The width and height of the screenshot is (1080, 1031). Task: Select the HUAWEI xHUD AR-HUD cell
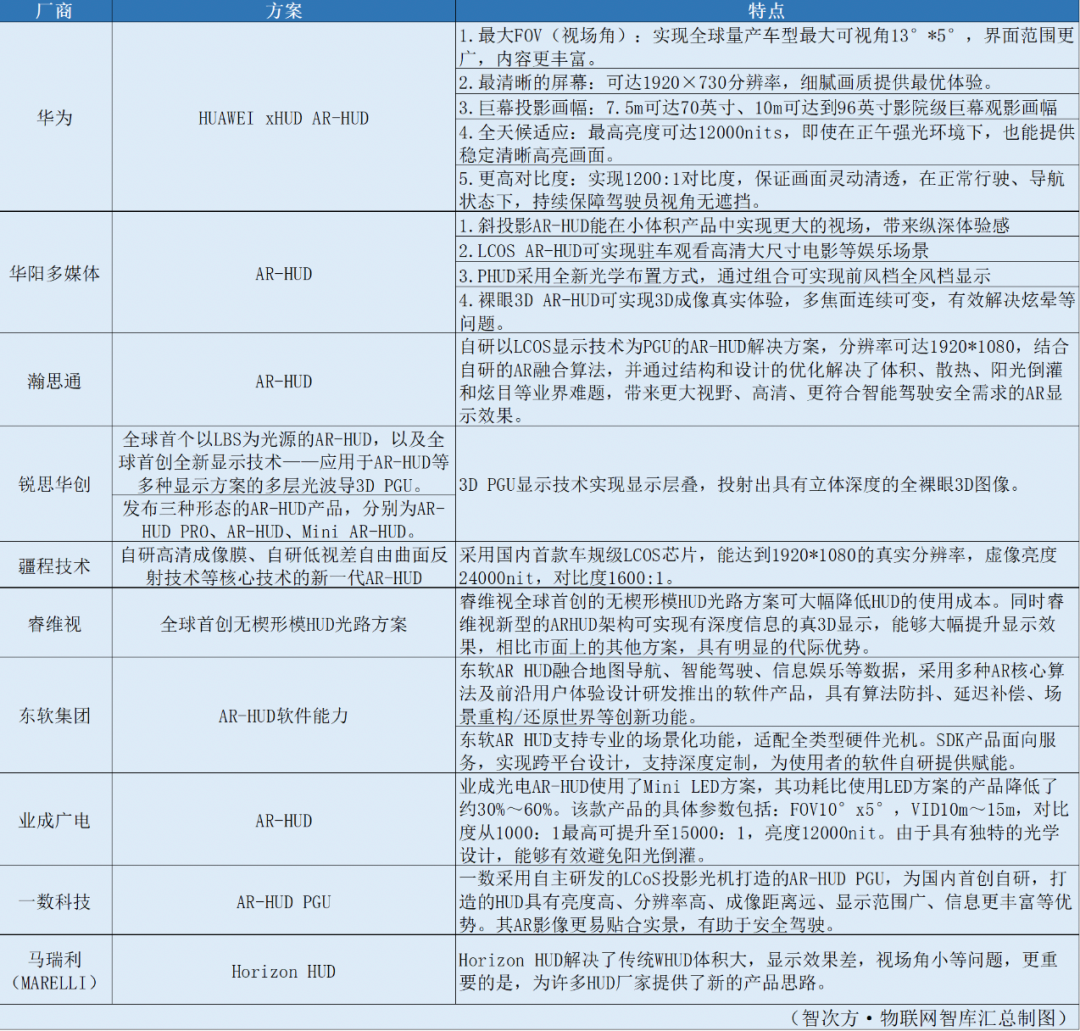pyautogui.click(x=283, y=117)
